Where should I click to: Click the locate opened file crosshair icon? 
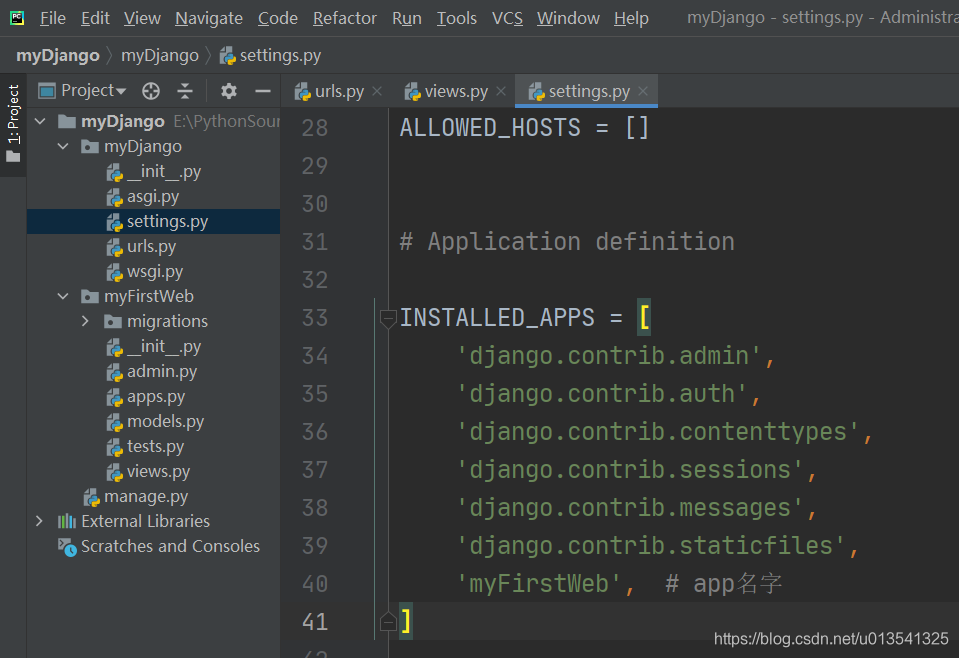click(150, 91)
